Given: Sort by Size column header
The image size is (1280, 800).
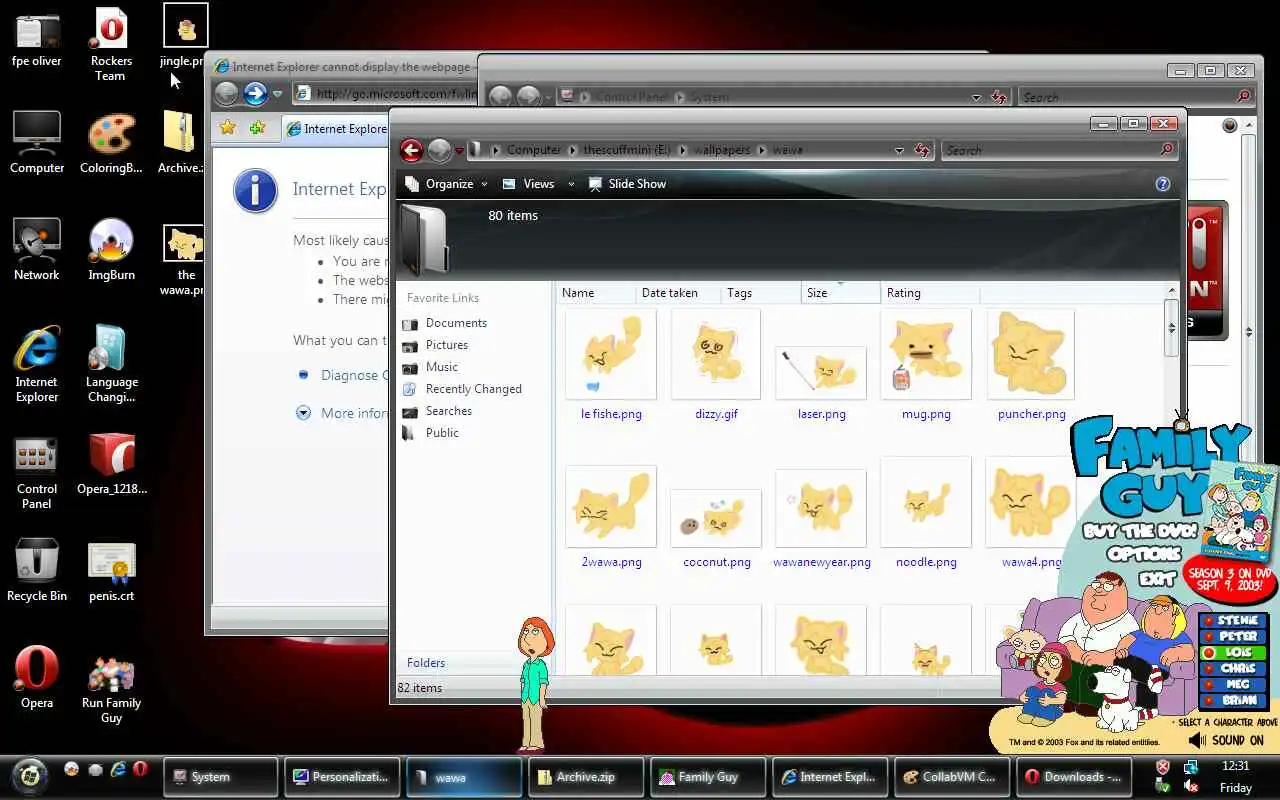Looking at the screenshot, I should click(x=840, y=293).
